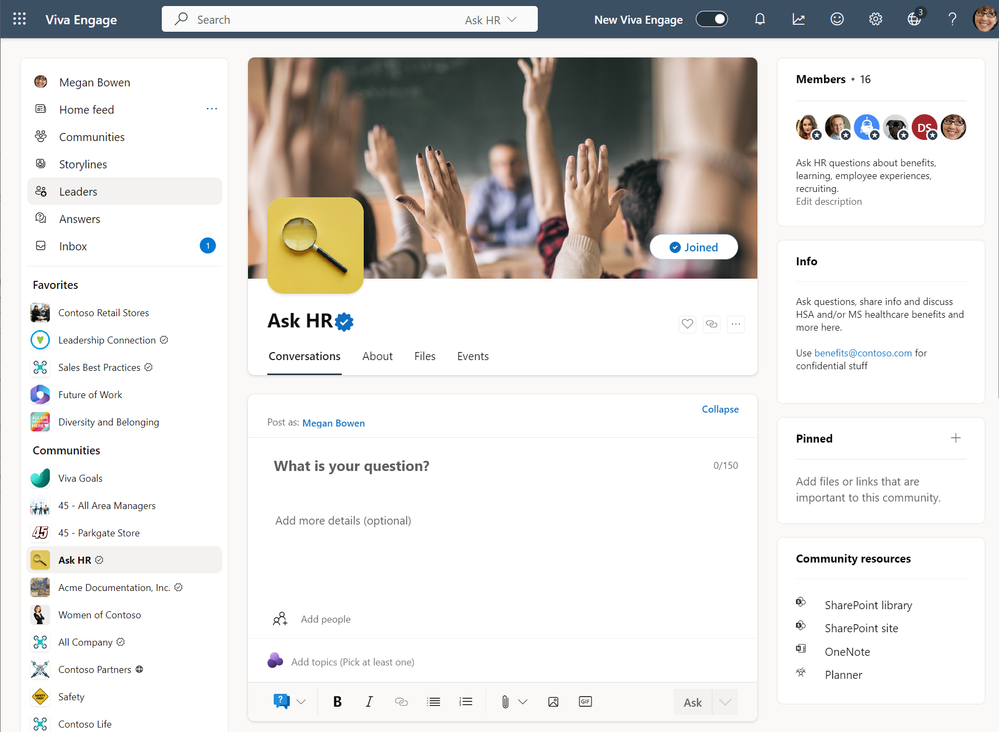Click the DS member avatar
Viewport: 999px width, 732px height.
pyautogui.click(x=924, y=127)
